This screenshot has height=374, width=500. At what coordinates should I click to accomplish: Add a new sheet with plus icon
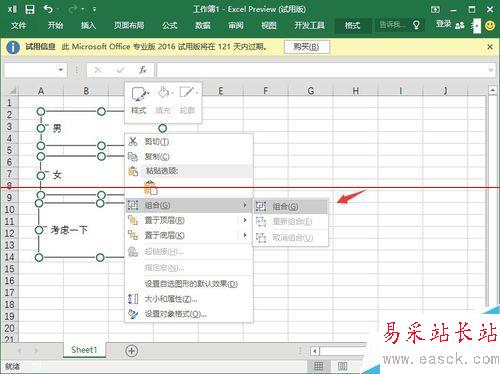point(132,351)
